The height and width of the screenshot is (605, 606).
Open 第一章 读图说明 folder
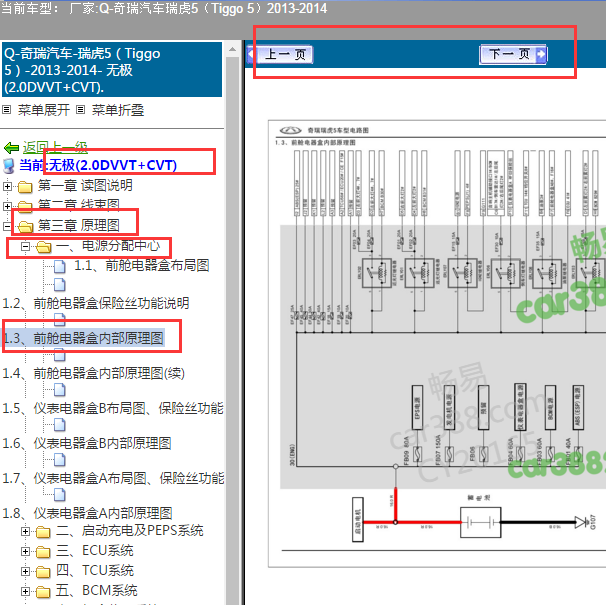(85, 186)
